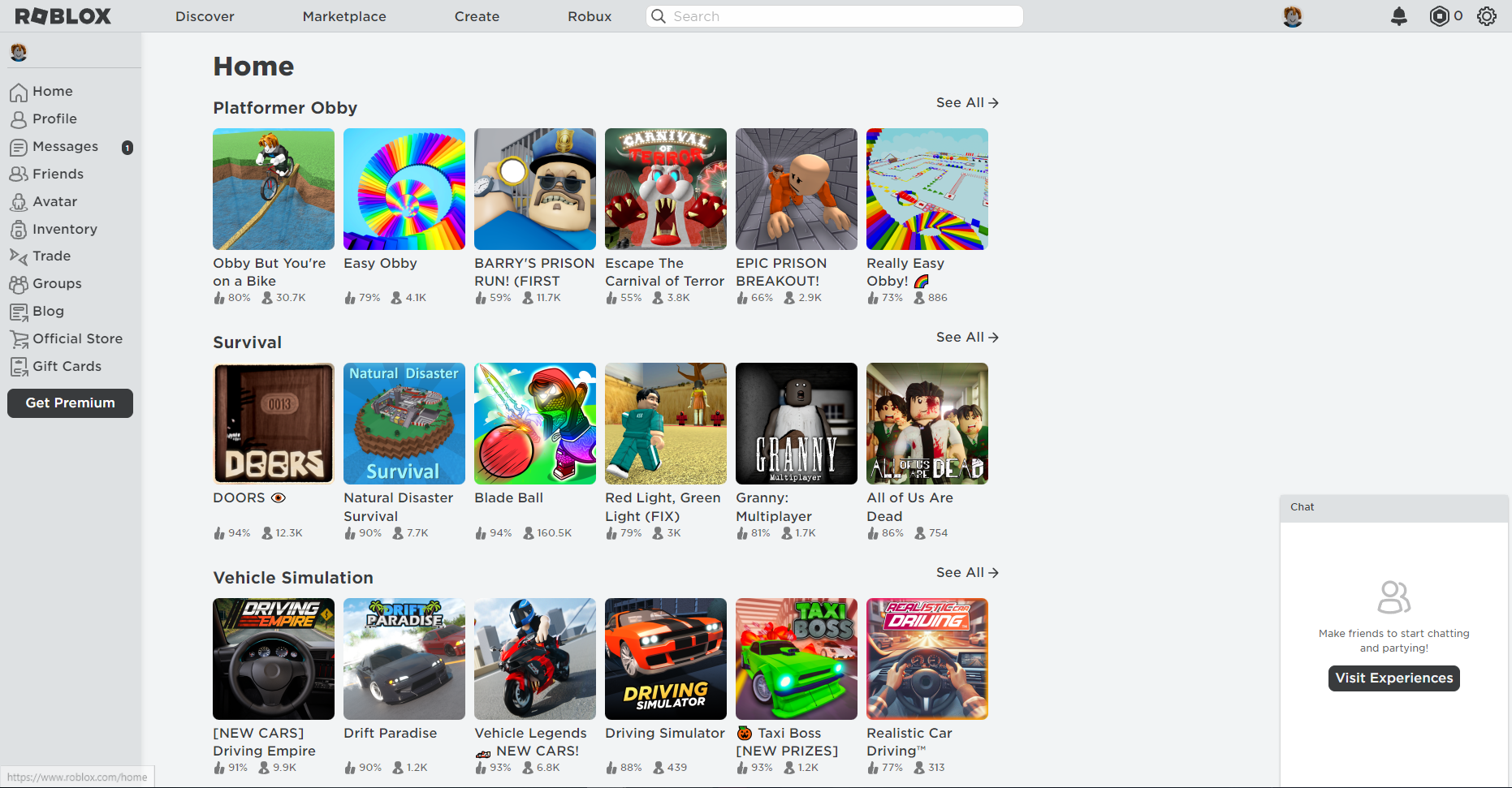The image size is (1512, 788).
Task: Open All of Us Are Dead thumbnail
Action: point(927,424)
